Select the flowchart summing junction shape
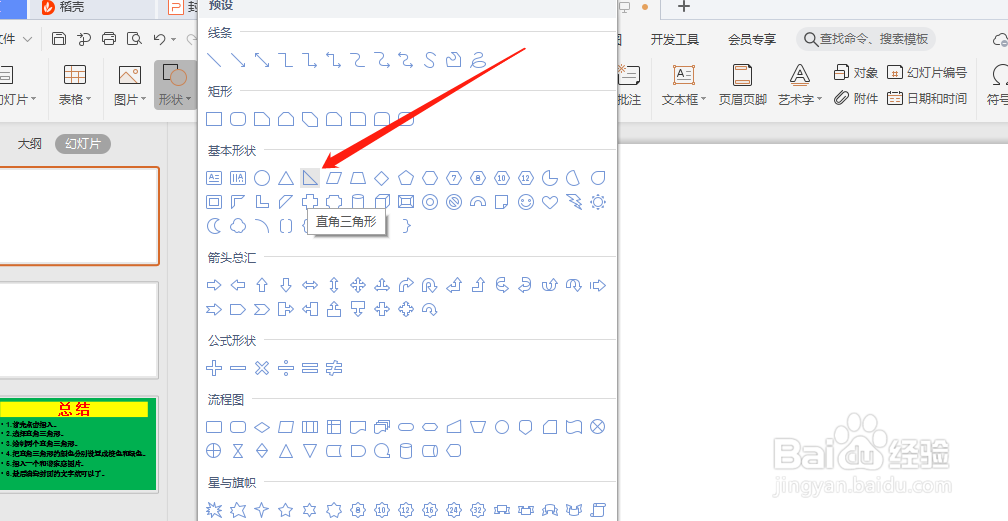 click(x=598, y=426)
